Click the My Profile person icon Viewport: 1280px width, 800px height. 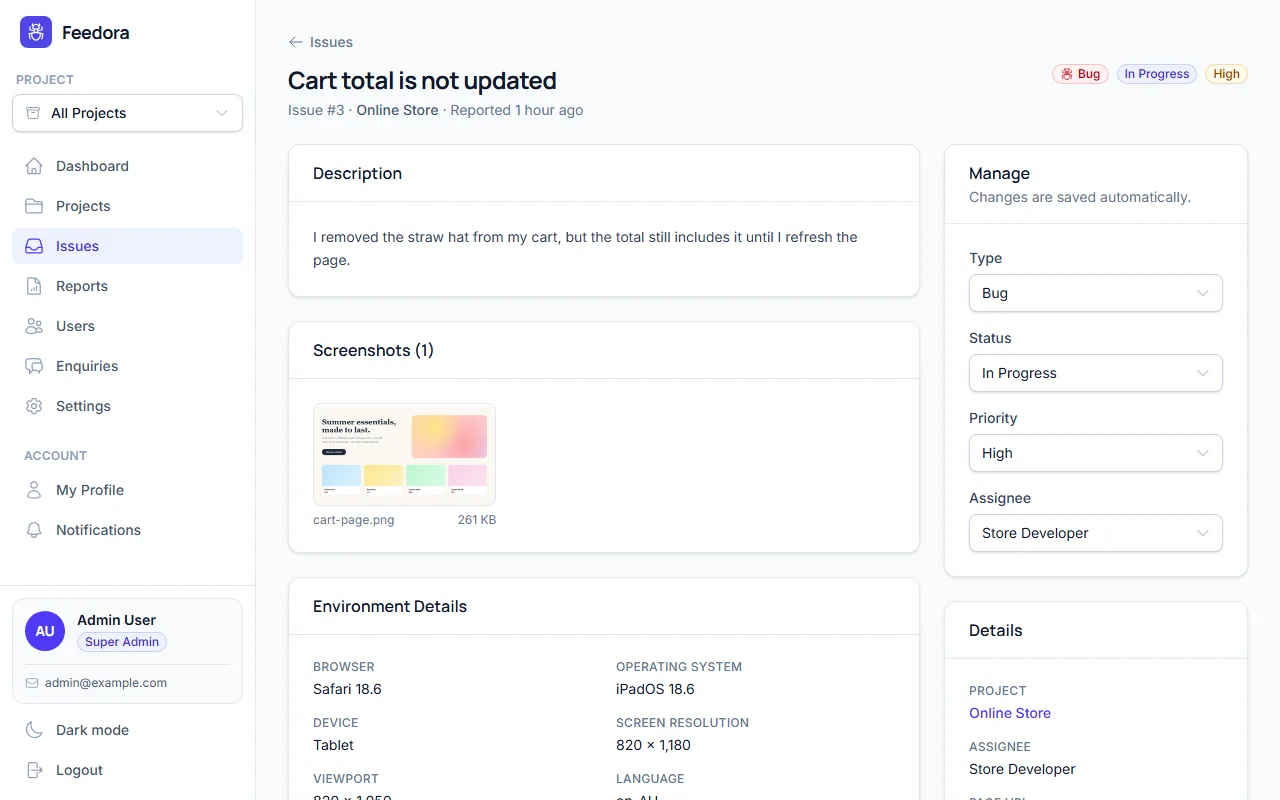click(34, 490)
